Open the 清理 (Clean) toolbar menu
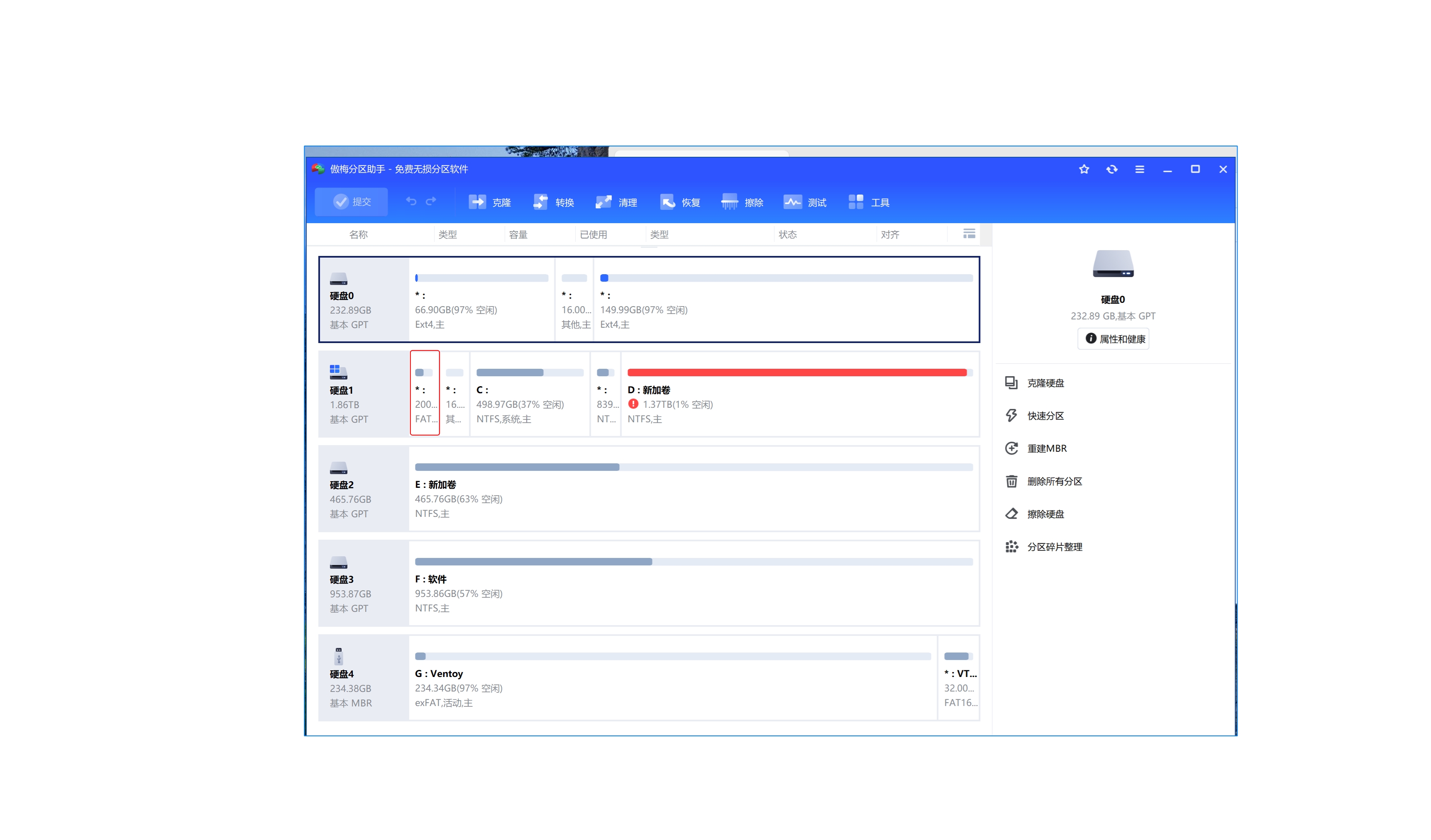Viewport: 1431px width, 840px height. pyautogui.click(x=616, y=202)
